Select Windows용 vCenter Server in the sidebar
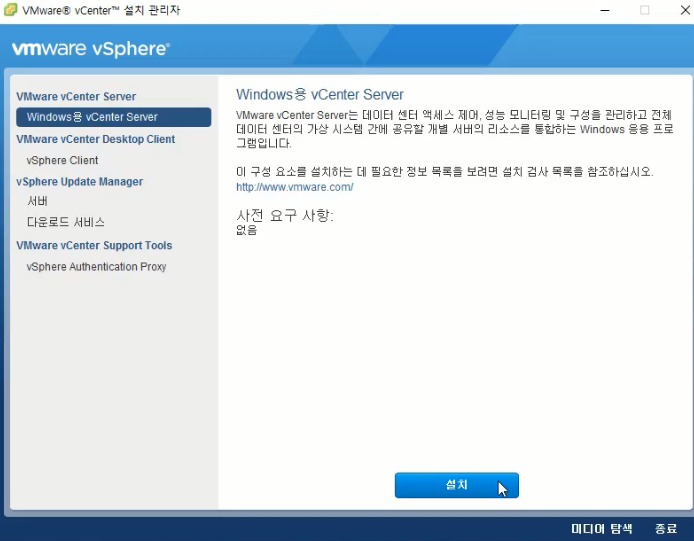The image size is (694, 541). (113, 117)
